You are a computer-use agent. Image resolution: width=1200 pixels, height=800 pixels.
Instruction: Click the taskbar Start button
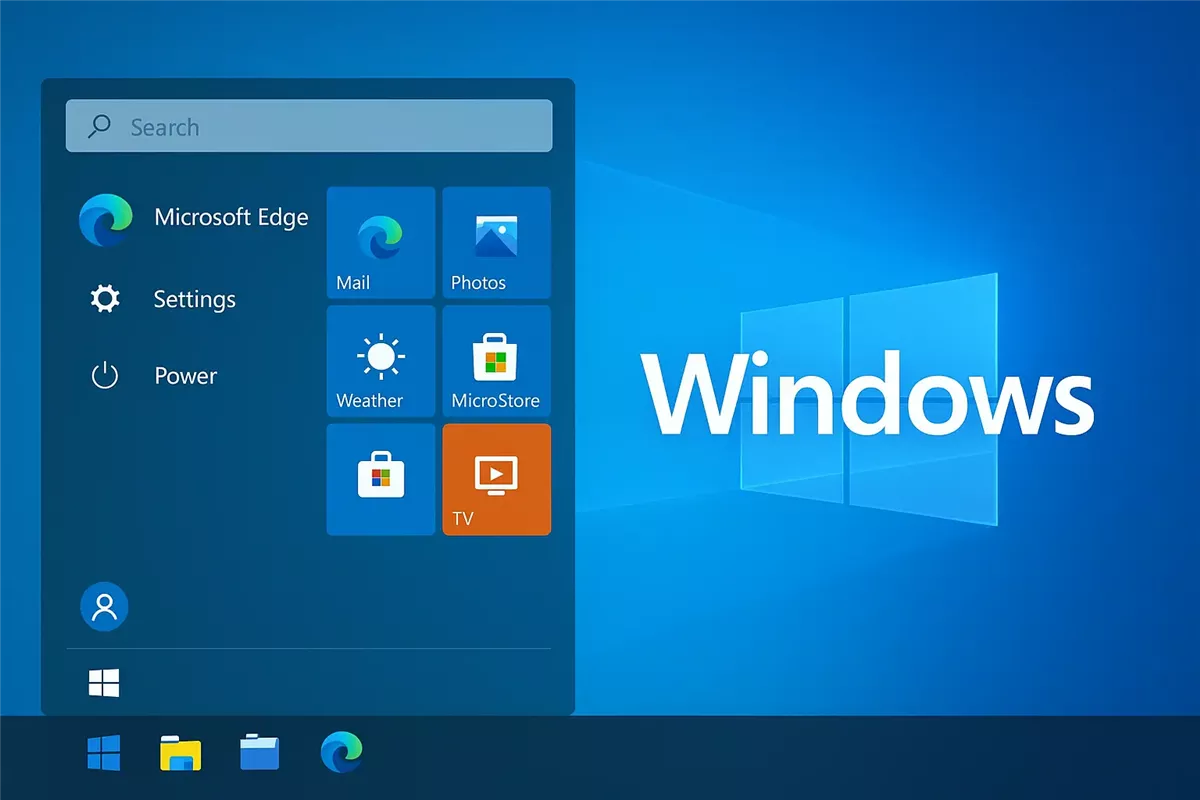coord(104,752)
